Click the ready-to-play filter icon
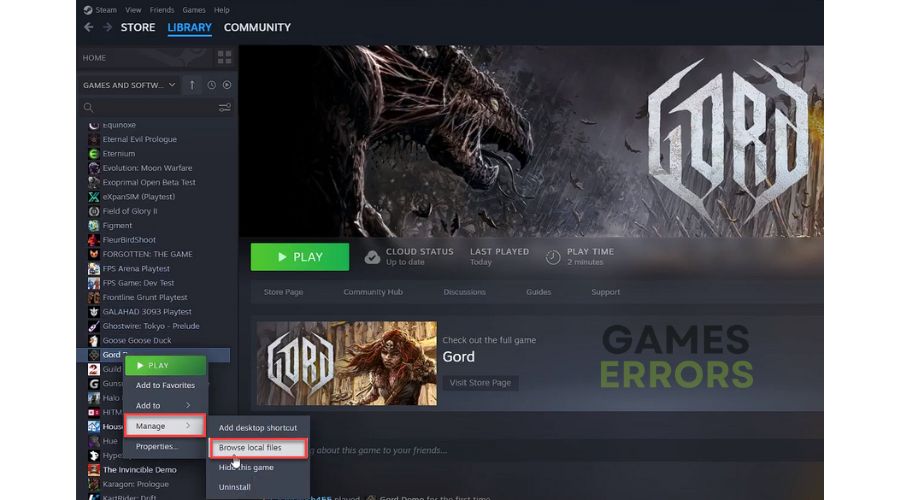The height and width of the screenshot is (500, 900). (227, 85)
